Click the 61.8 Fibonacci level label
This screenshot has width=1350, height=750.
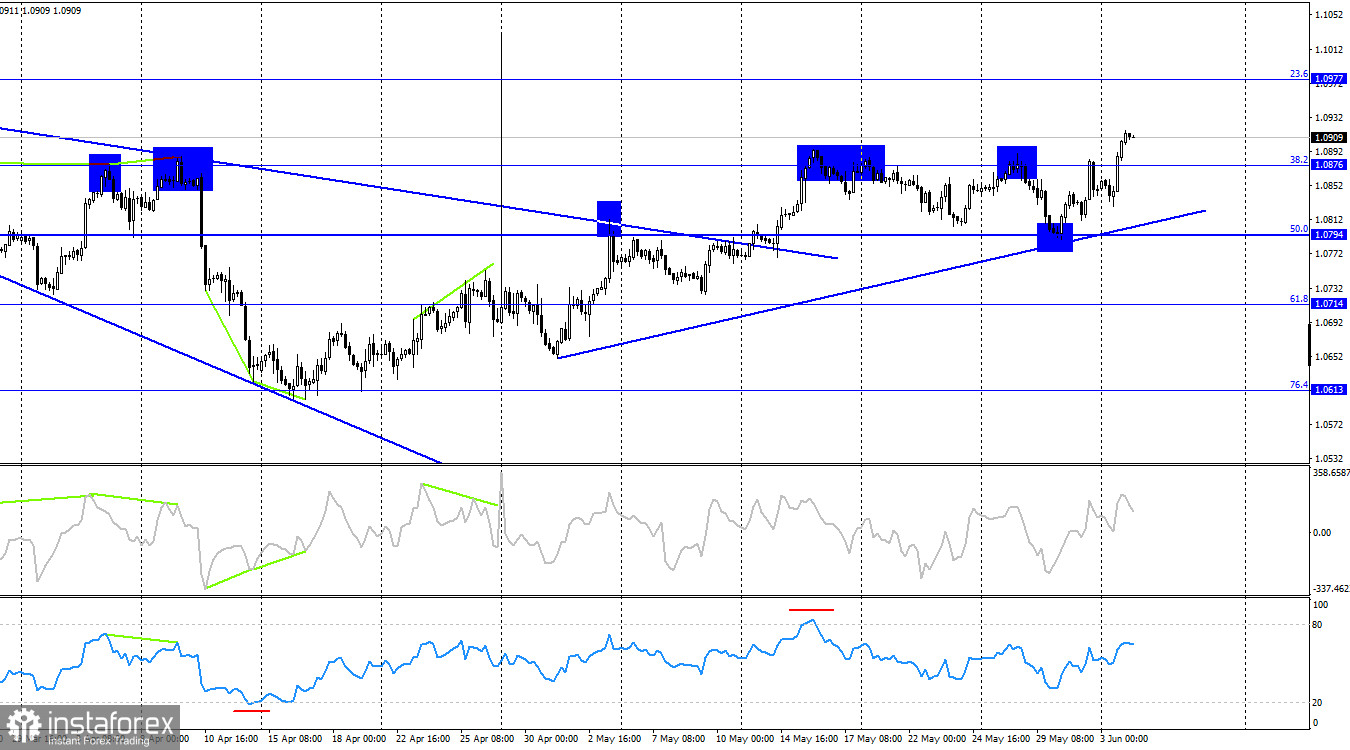tap(1299, 299)
